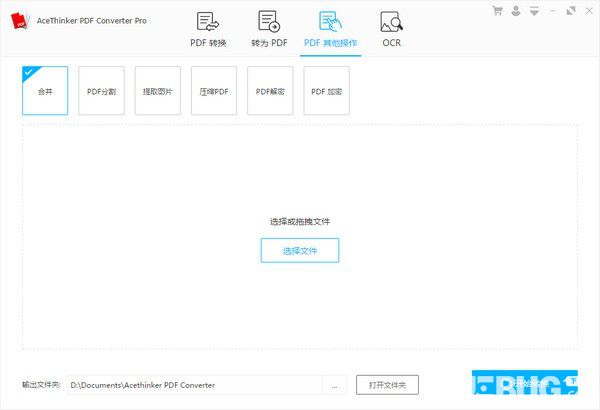Pick the 压缩PDF compress tile

click(214, 91)
